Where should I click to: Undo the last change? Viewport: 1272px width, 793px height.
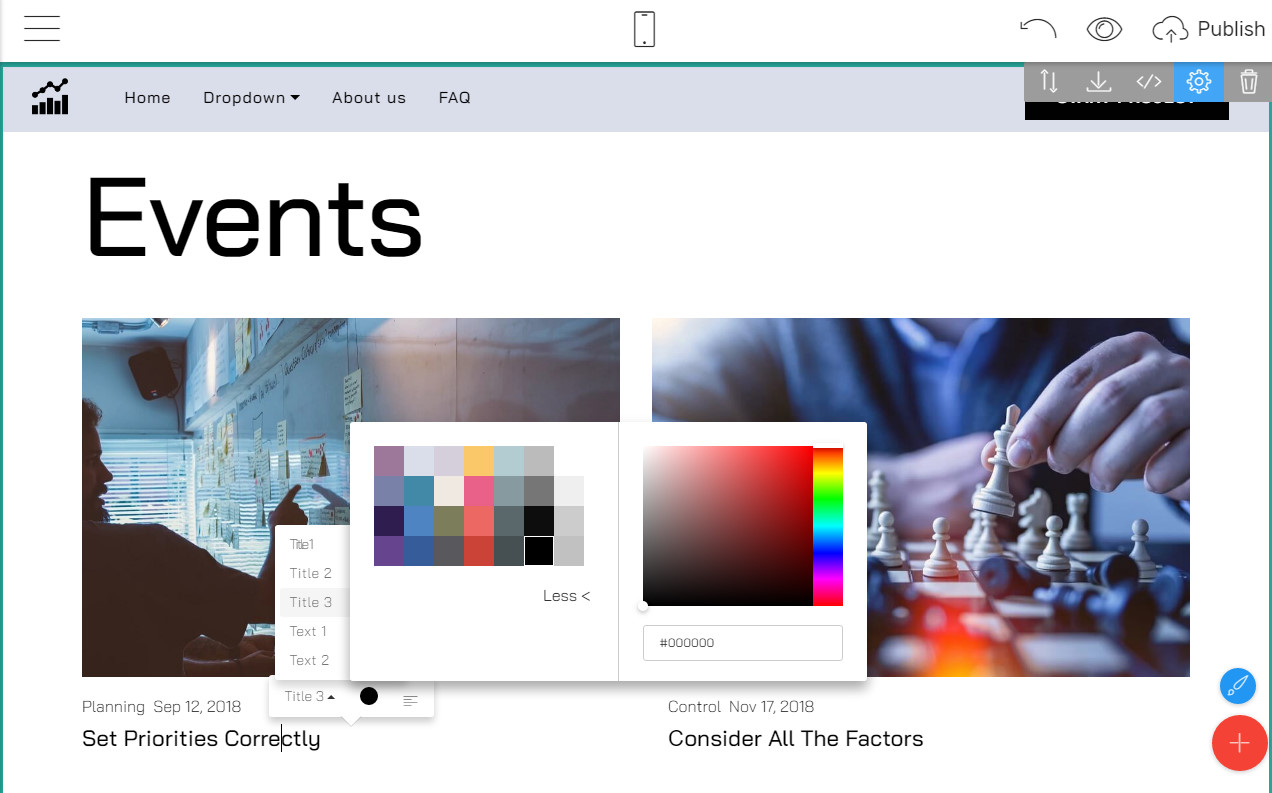(1038, 29)
